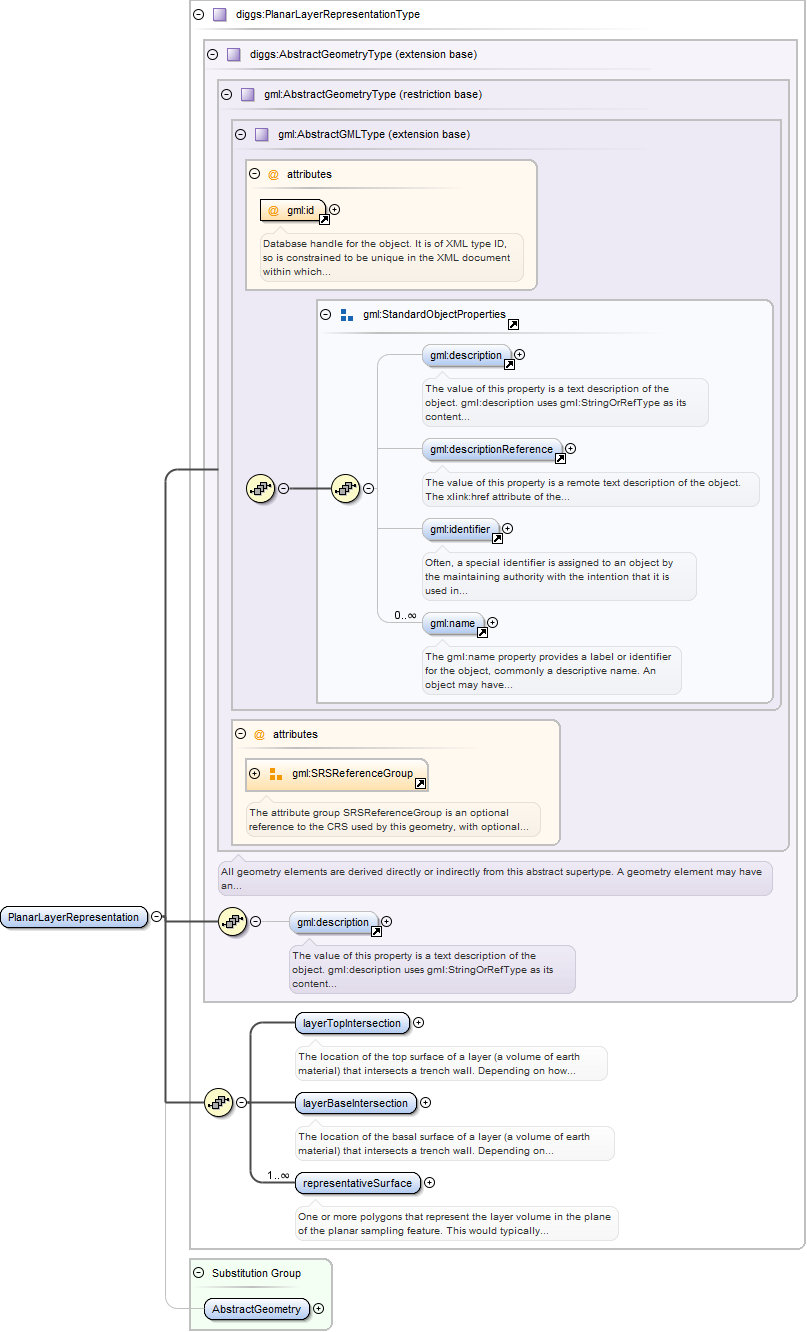Open the gml:descriptionReference element

(490, 449)
